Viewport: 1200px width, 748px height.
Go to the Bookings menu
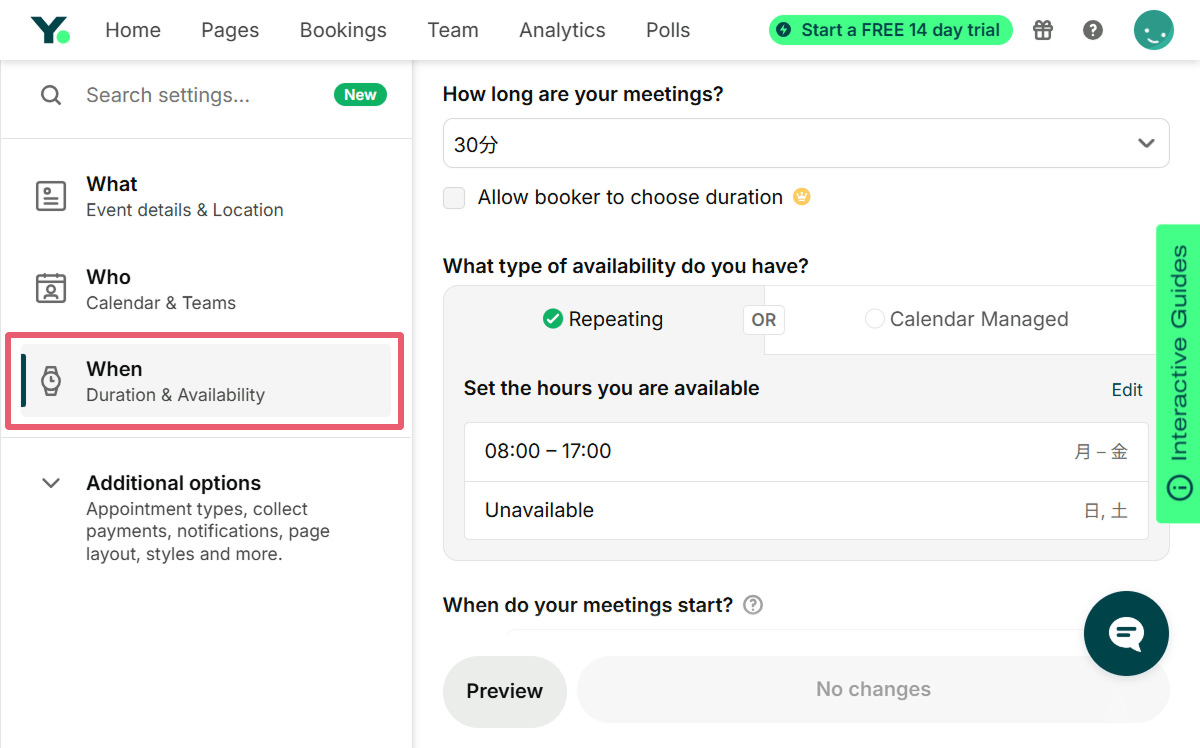343,30
